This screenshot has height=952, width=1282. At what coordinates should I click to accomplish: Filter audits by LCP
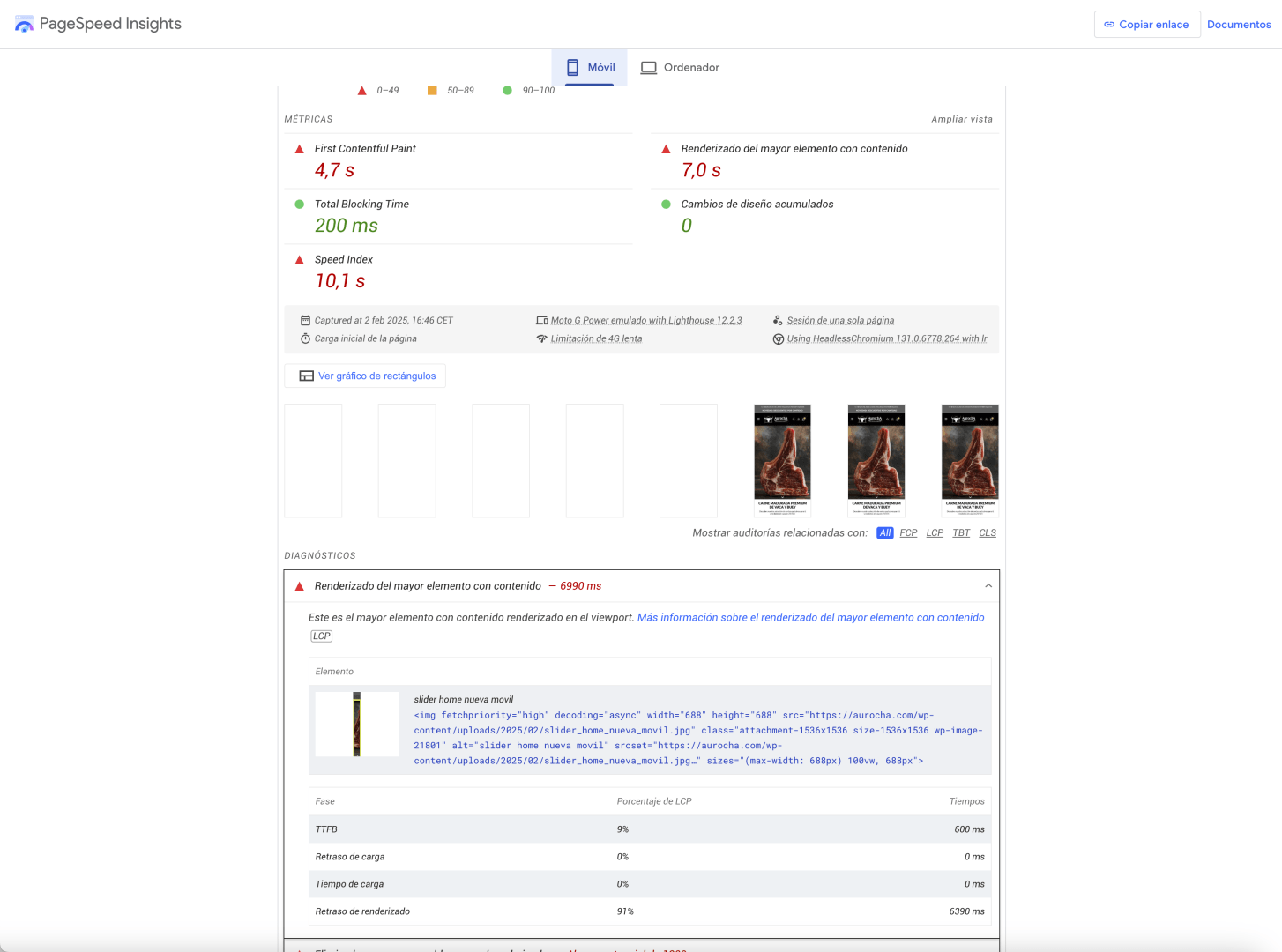[935, 533]
